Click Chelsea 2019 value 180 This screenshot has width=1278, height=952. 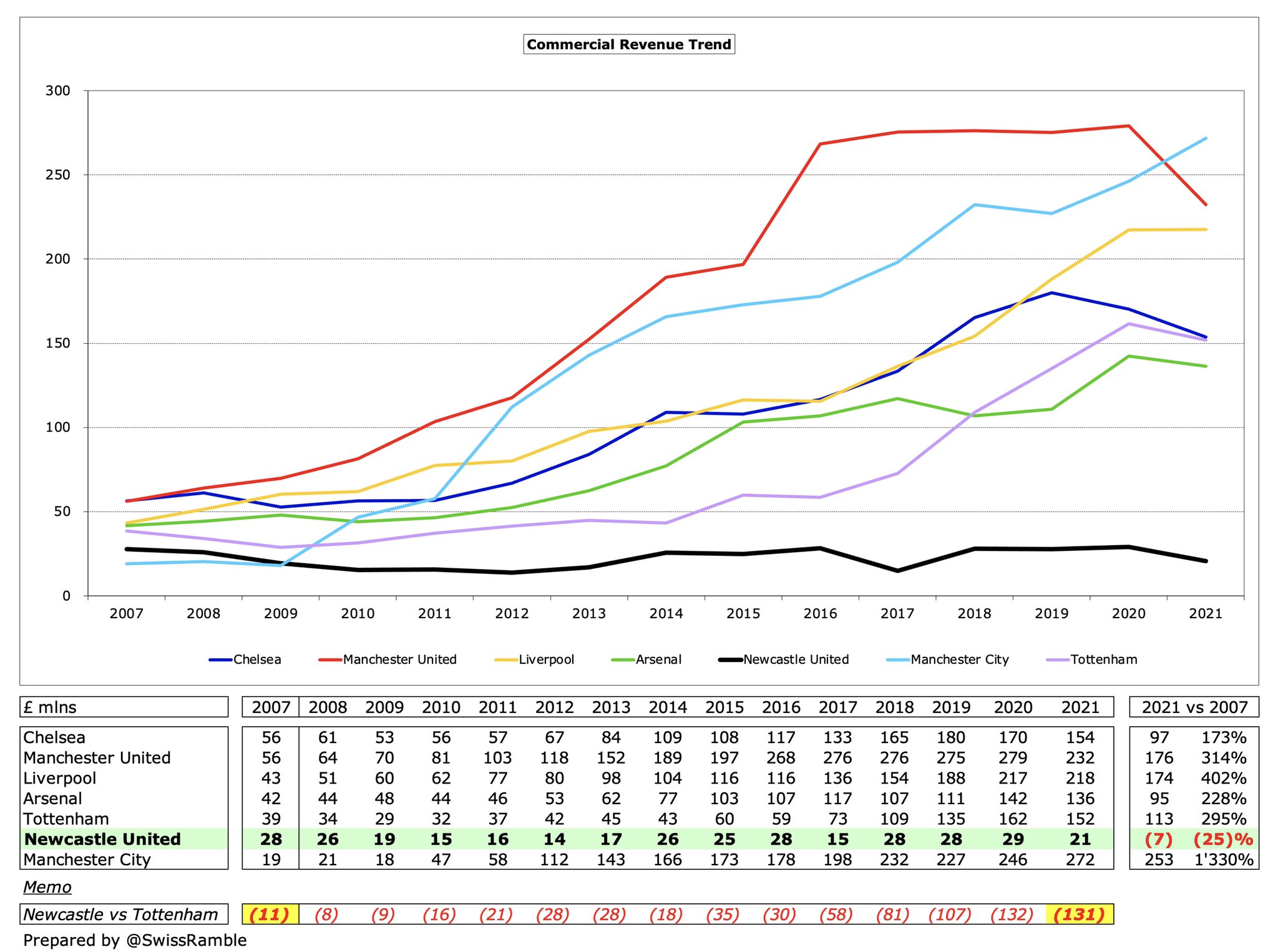(951, 737)
